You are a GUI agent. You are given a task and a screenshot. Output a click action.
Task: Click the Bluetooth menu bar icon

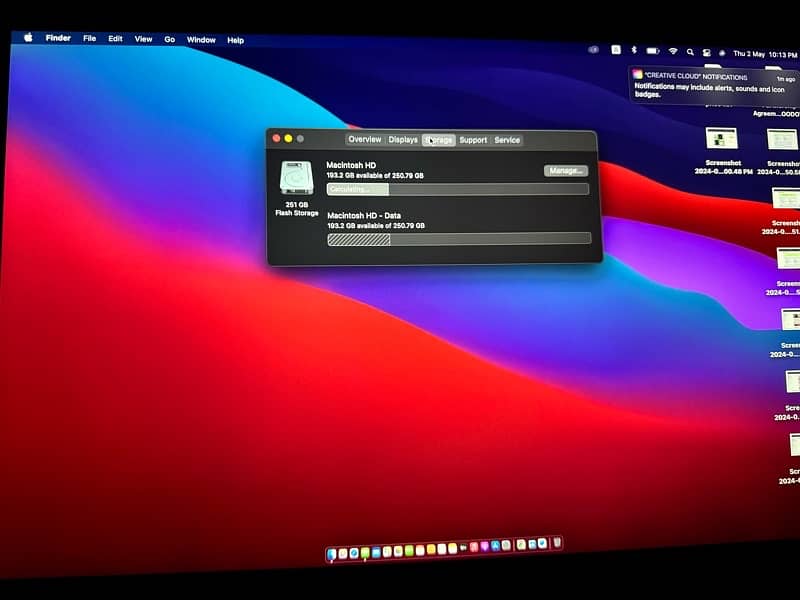click(633, 50)
